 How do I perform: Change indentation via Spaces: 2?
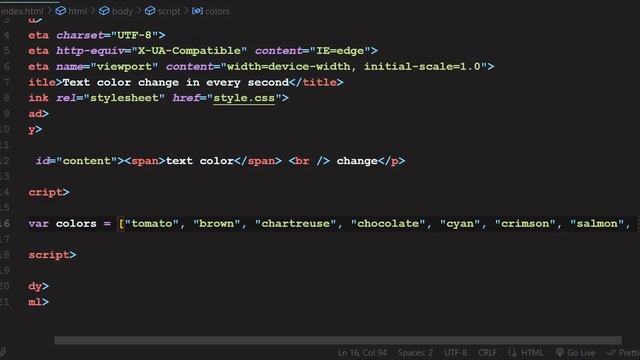click(415, 353)
